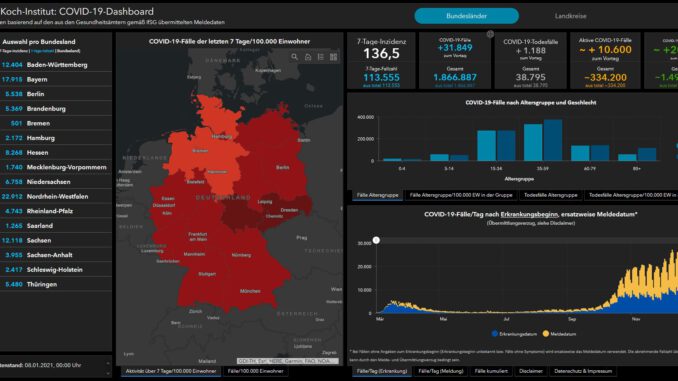Sort list by Bundesland name
This screenshot has width=678, height=381.
(x=68, y=51)
